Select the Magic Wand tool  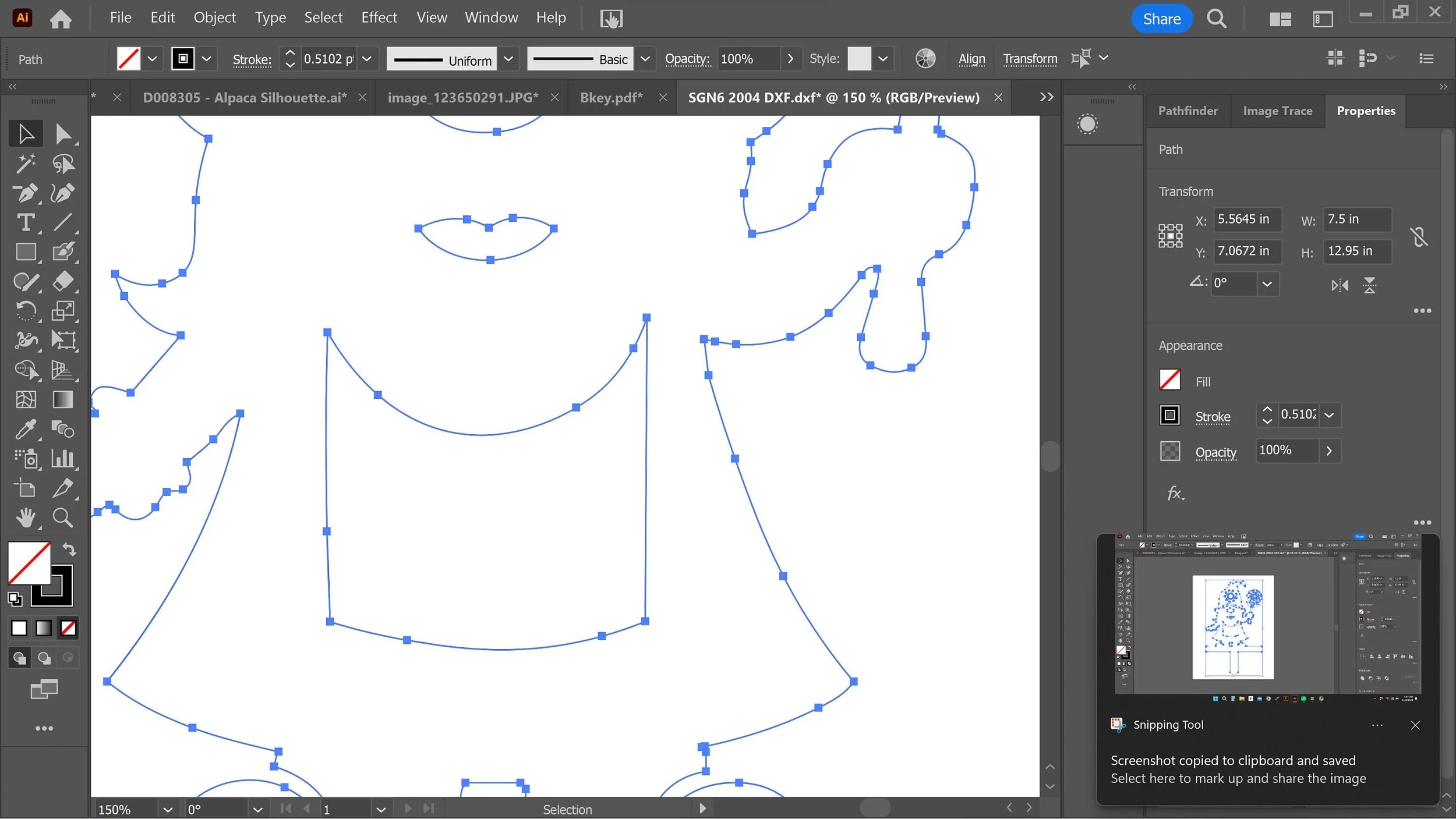coord(26,164)
